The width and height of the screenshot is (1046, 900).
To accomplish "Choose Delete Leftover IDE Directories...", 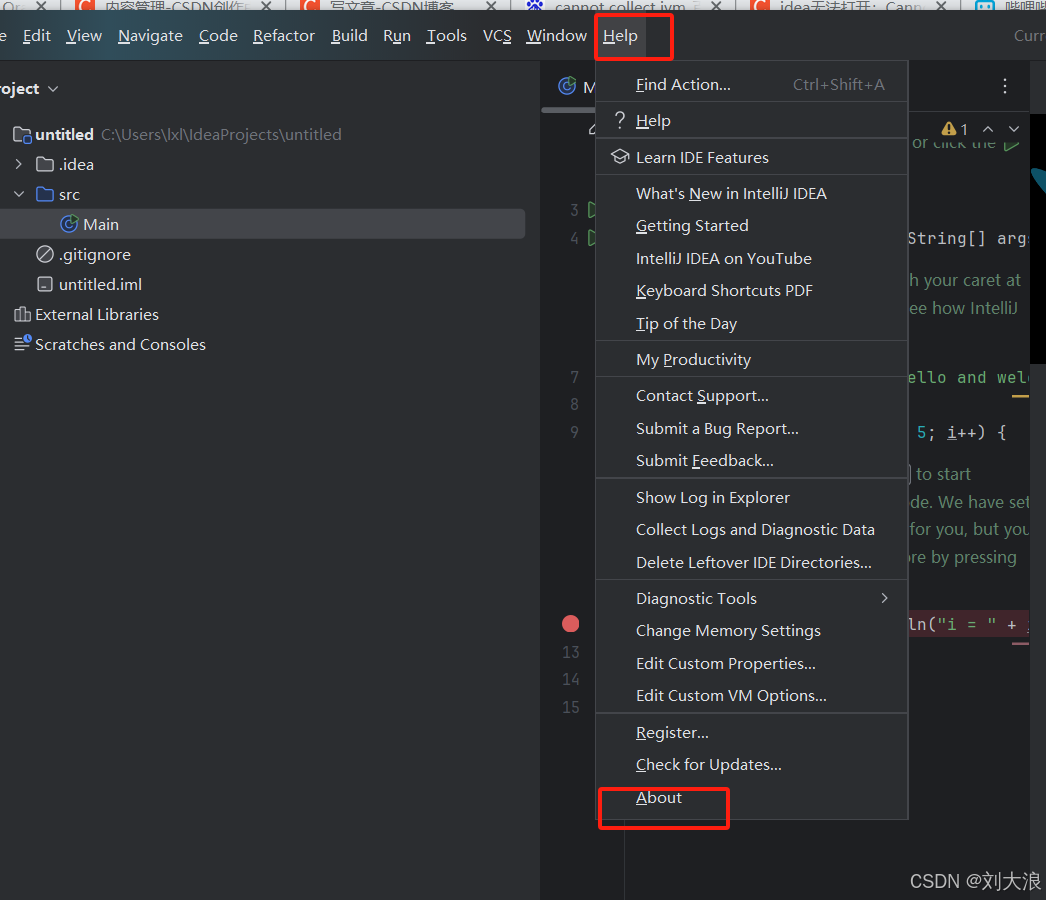I will click(x=752, y=562).
